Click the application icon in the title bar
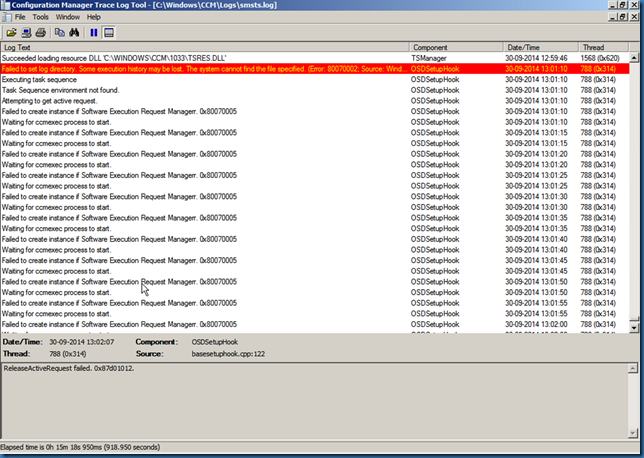Screen dimensions: 644x458 (5, 5)
